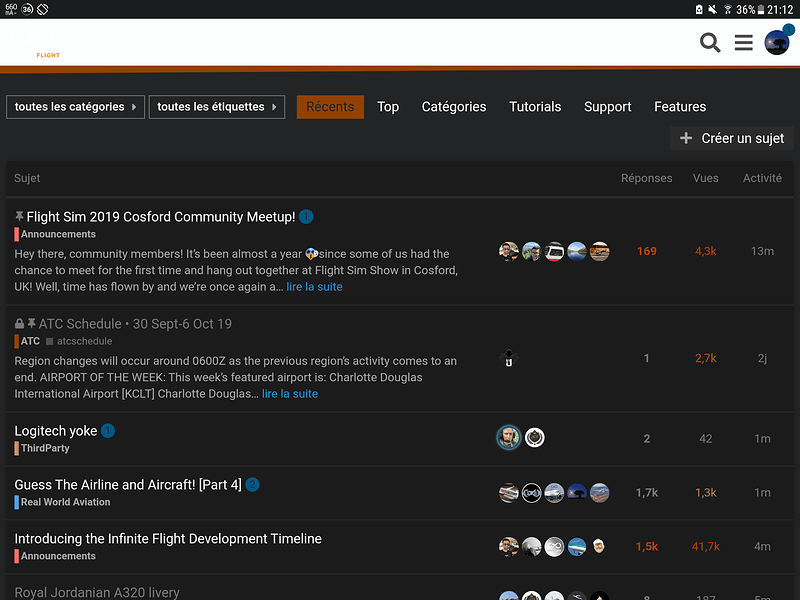Click the info badge on the Cosford Meetup title
The image size is (800, 600).
click(306, 216)
